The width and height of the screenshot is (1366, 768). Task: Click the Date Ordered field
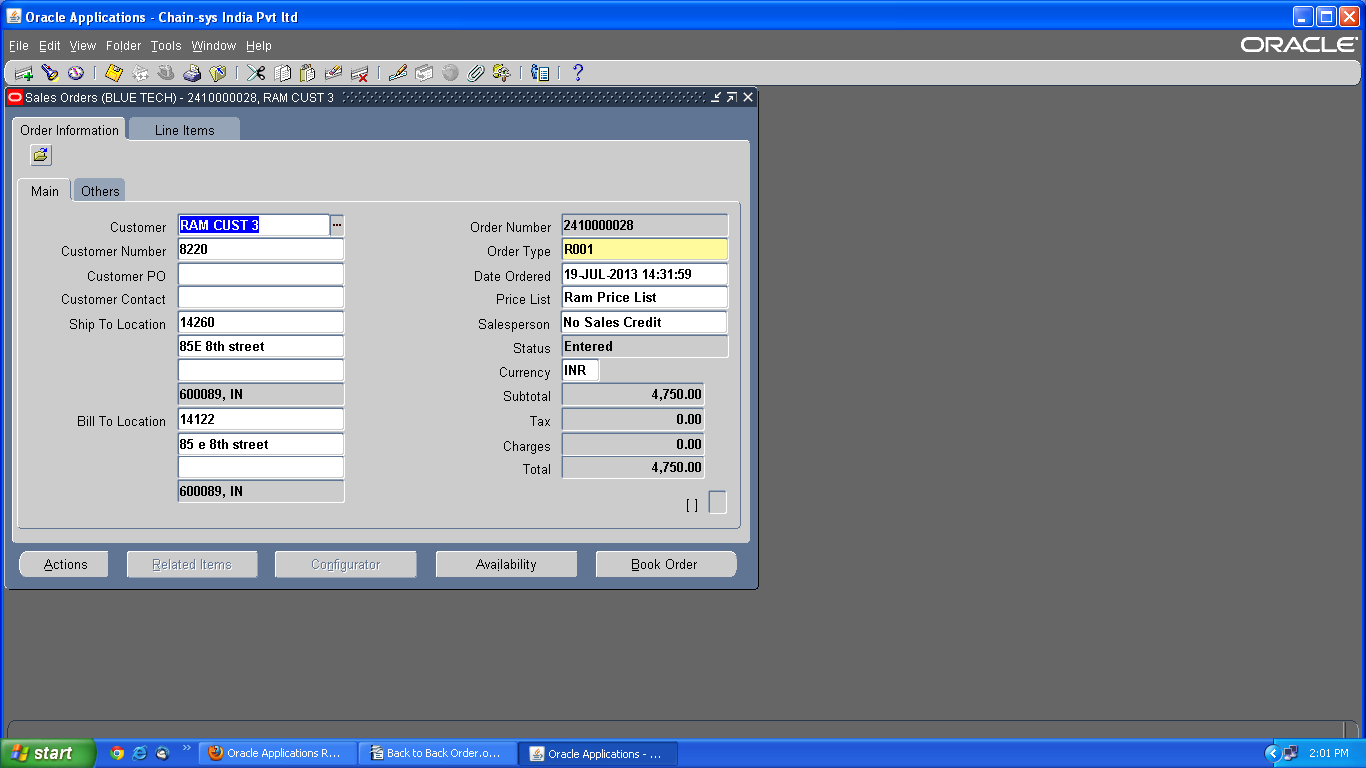point(645,274)
